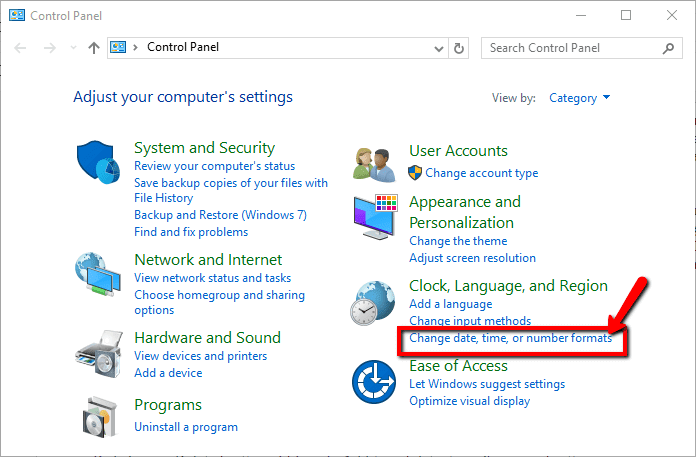696x457 pixels.
Task: Open Hardware and Sound category
Action: tap(207, 338)
